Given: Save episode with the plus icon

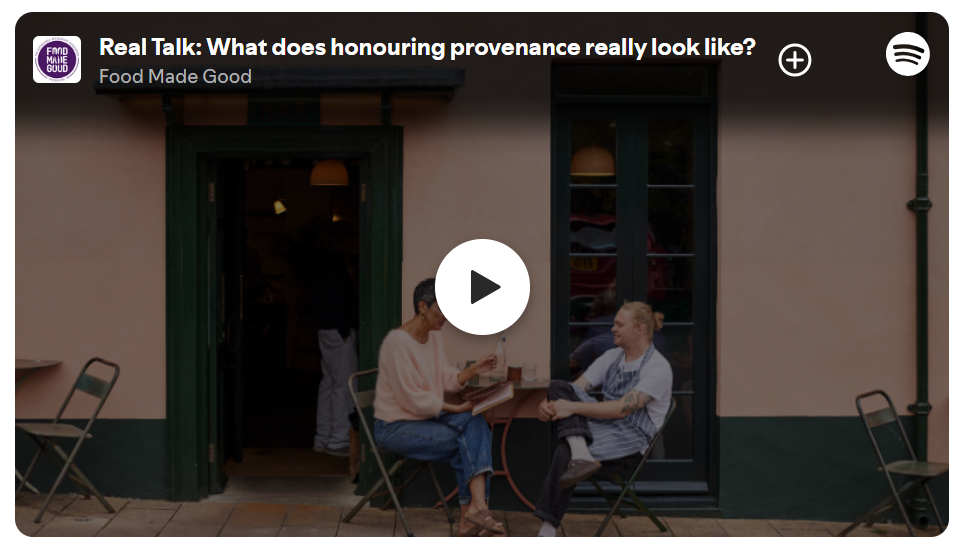Looking at the screenshot, I should point(795,60).
